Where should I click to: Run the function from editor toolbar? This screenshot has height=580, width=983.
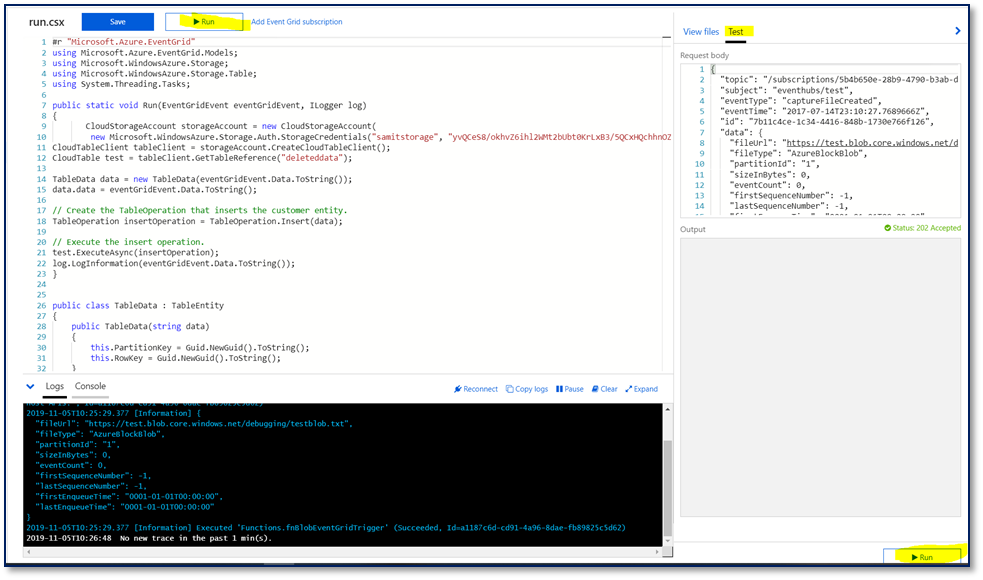[x=204, y=22]
